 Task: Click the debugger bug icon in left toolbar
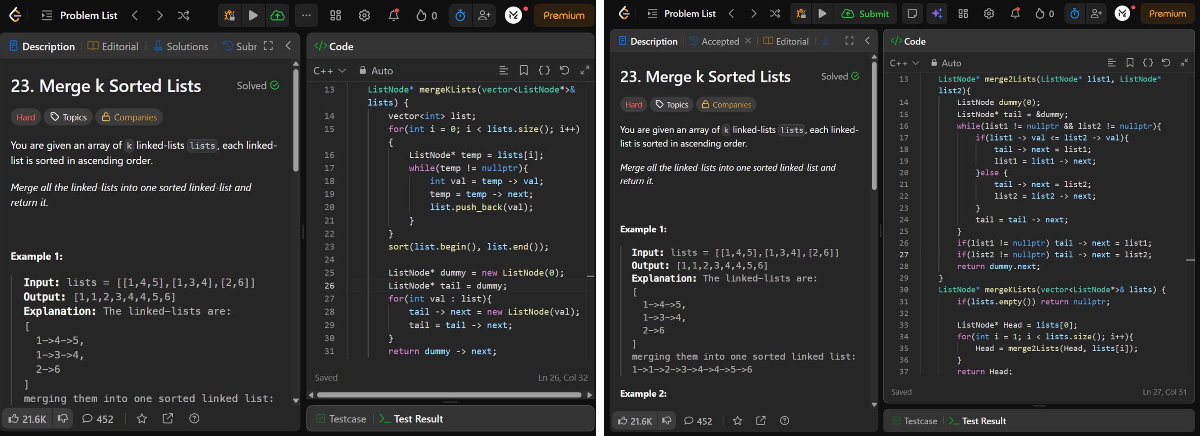(230, 15)
